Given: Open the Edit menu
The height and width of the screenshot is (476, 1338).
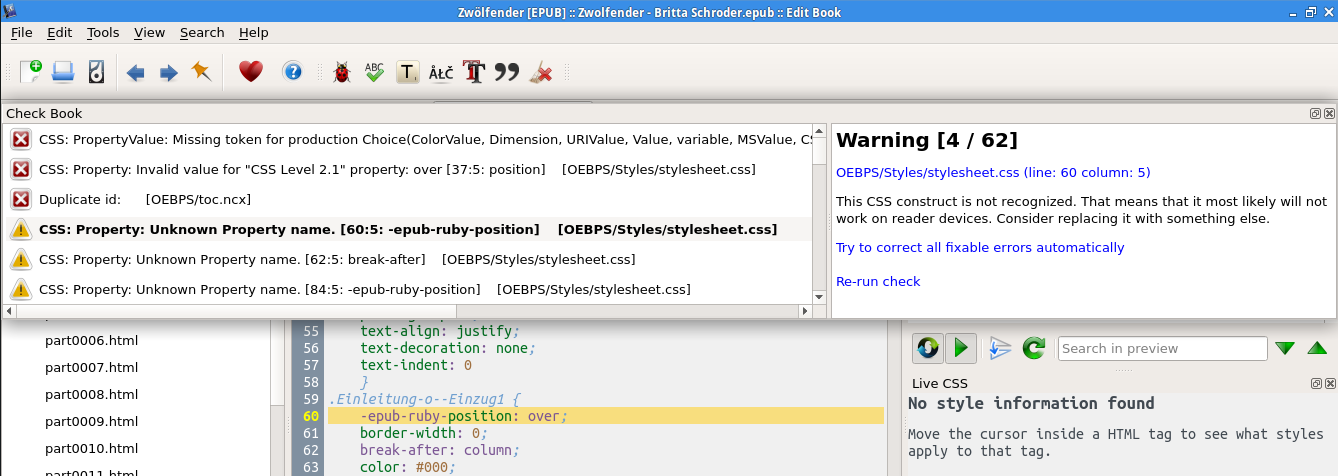Looking at the screenshot, I should click(x=60, y=32).
